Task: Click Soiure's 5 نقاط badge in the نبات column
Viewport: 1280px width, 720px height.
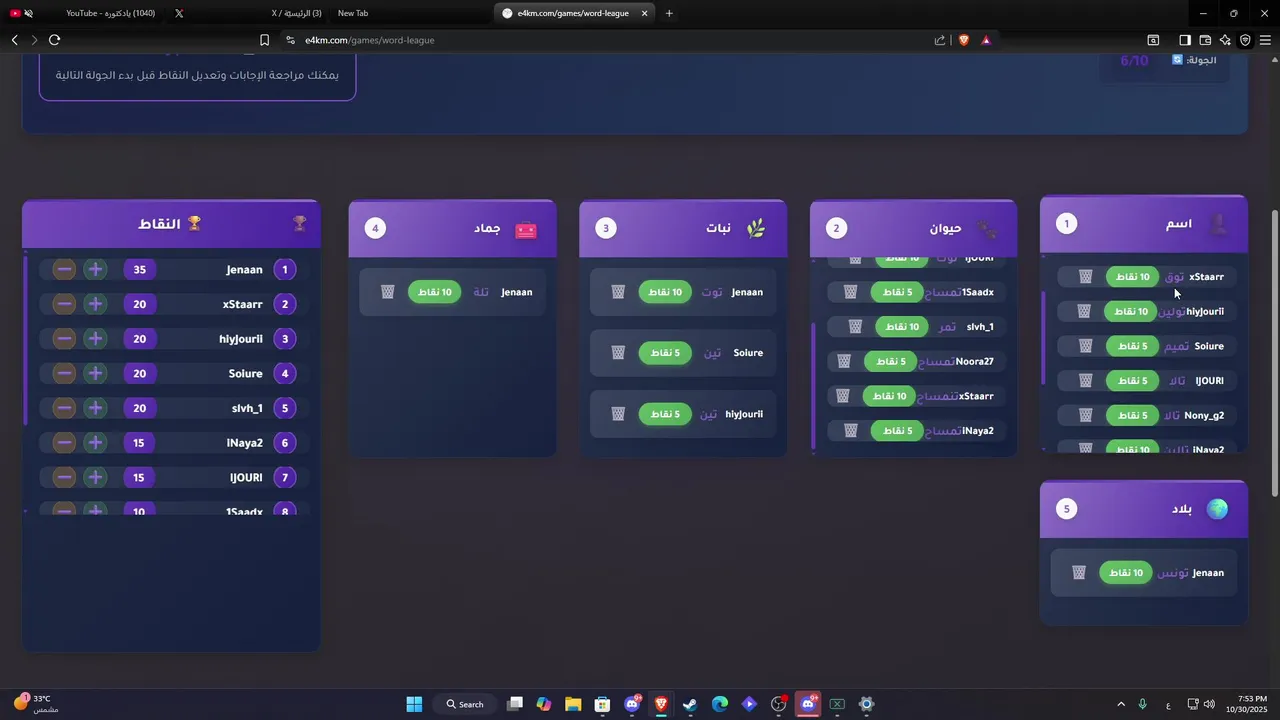Action: click(x=665, y=353)
